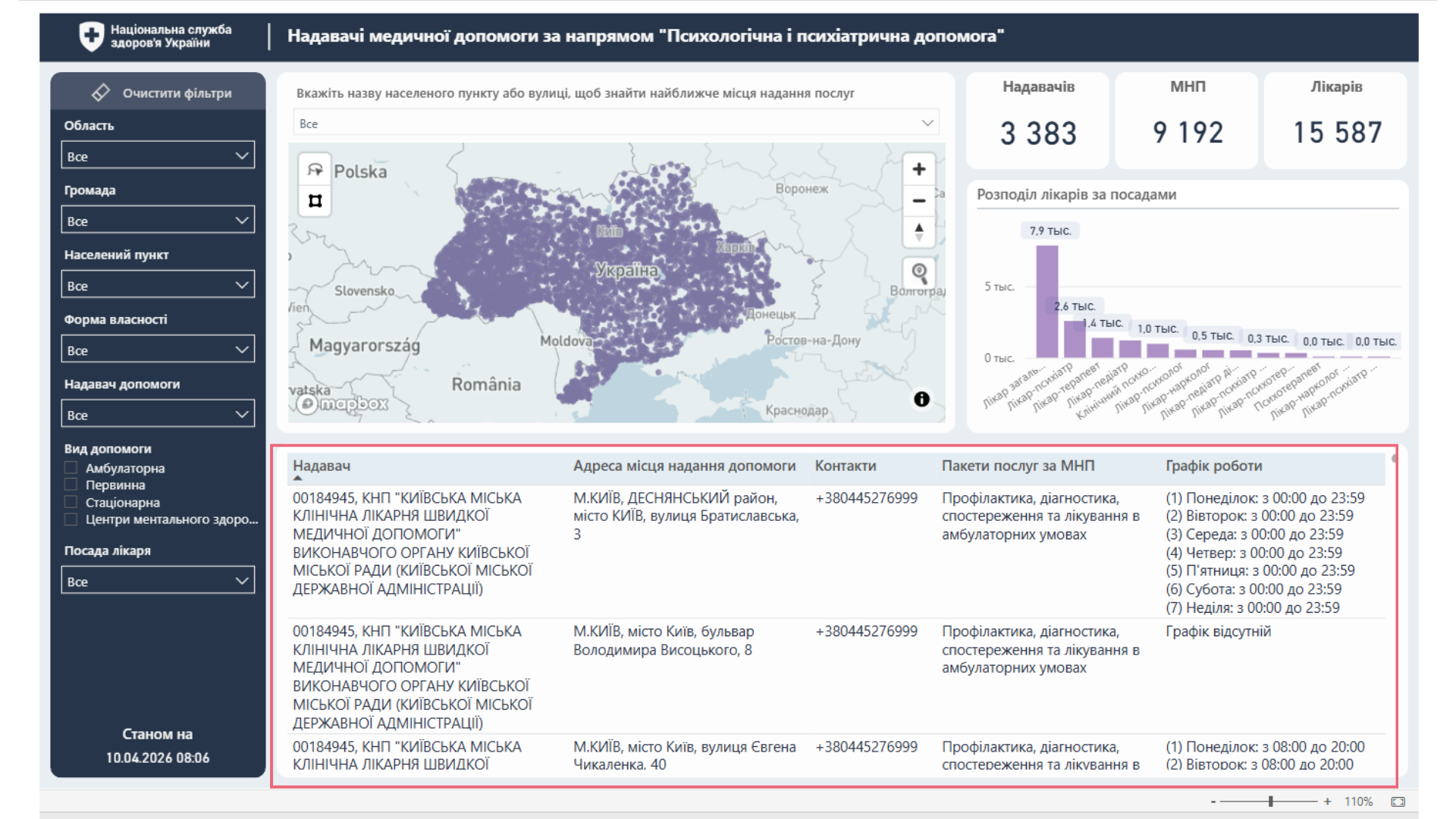This screenshot has width=1456, height=819.
Task: Select the Надавачів 3 383 card
Action: 1038,120
